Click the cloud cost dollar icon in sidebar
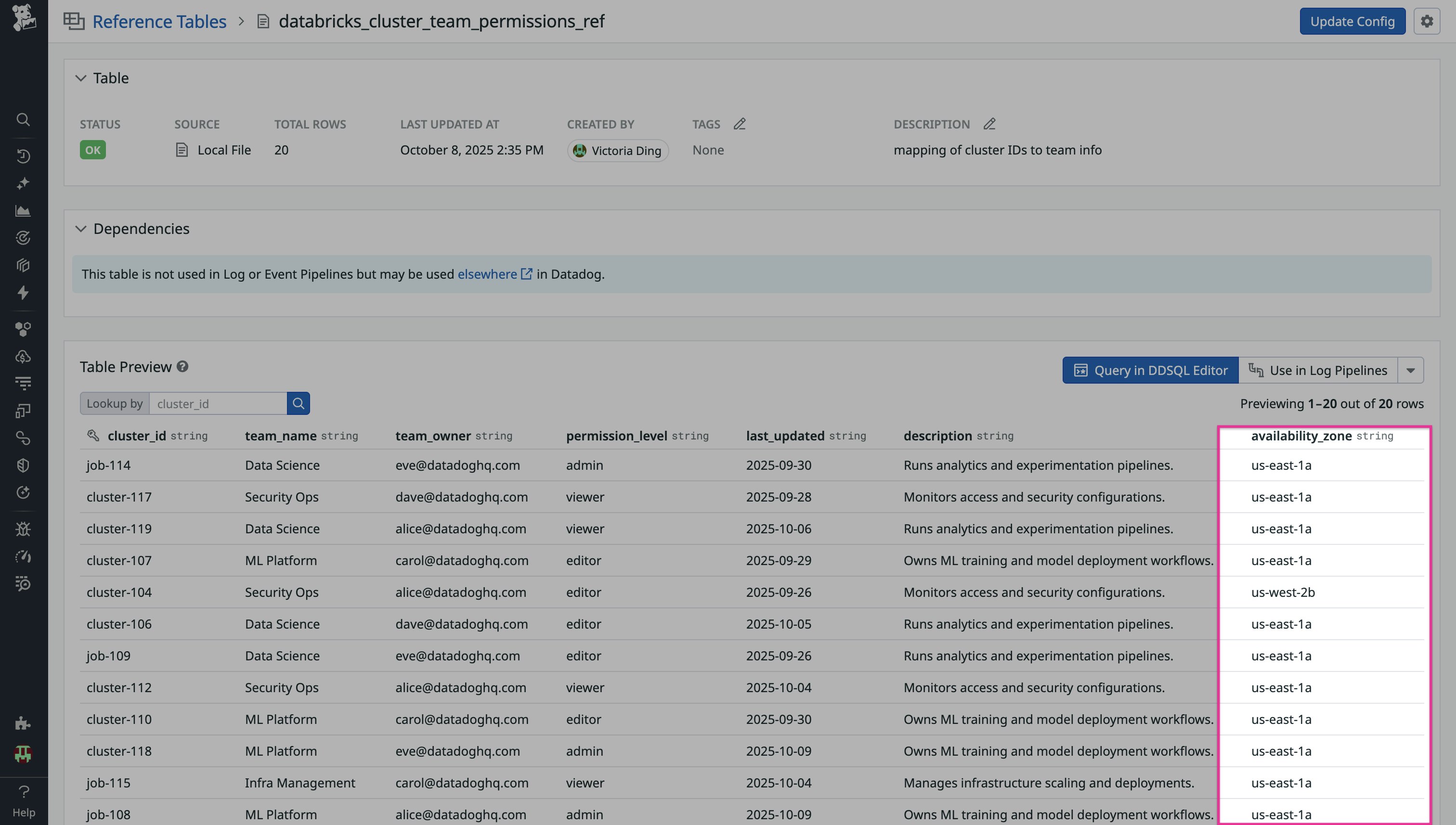This screenshot has width=1456, height=825. (x=23, y=356)
